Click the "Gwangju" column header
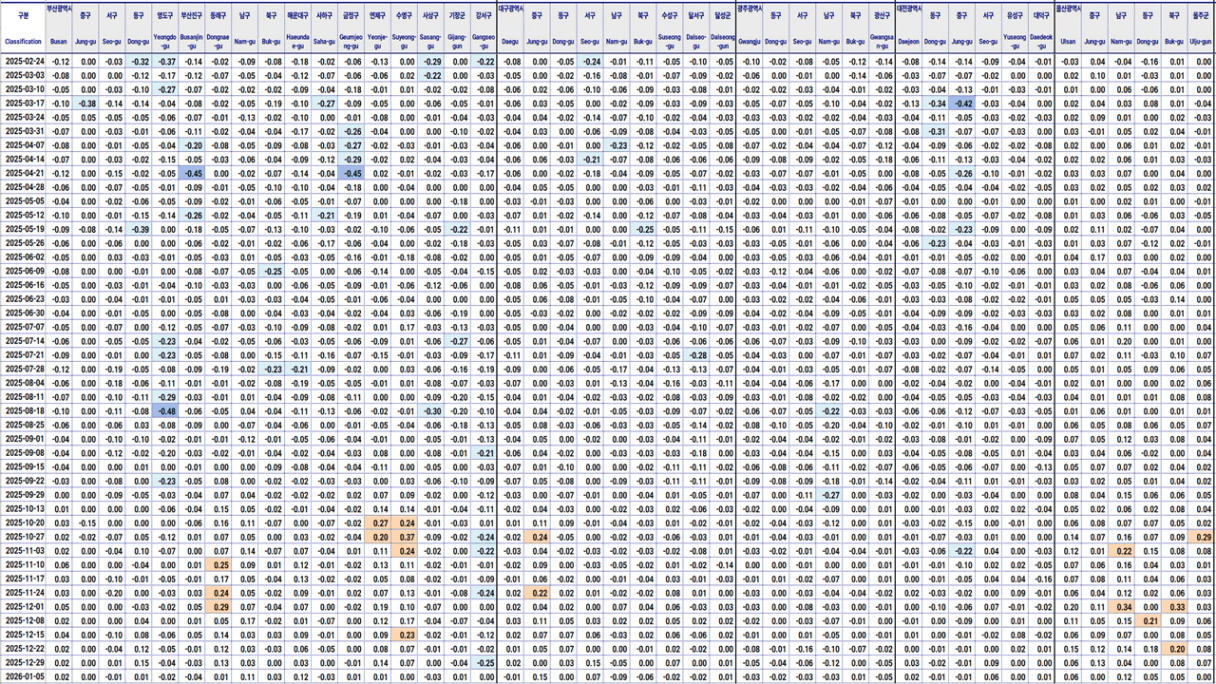This screenshot has height=684, width=1216. point(749,42)
